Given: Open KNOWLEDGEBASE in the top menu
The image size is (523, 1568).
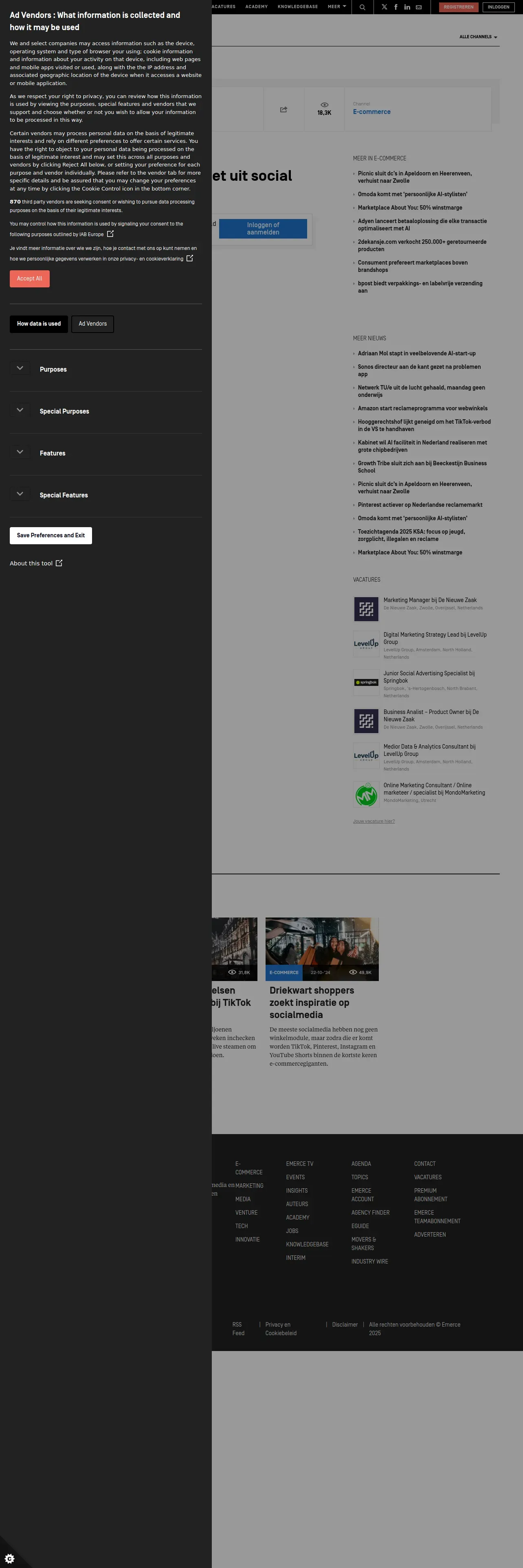Looking at the screenshot, I should pyautogui.click(x=298, y=7).
